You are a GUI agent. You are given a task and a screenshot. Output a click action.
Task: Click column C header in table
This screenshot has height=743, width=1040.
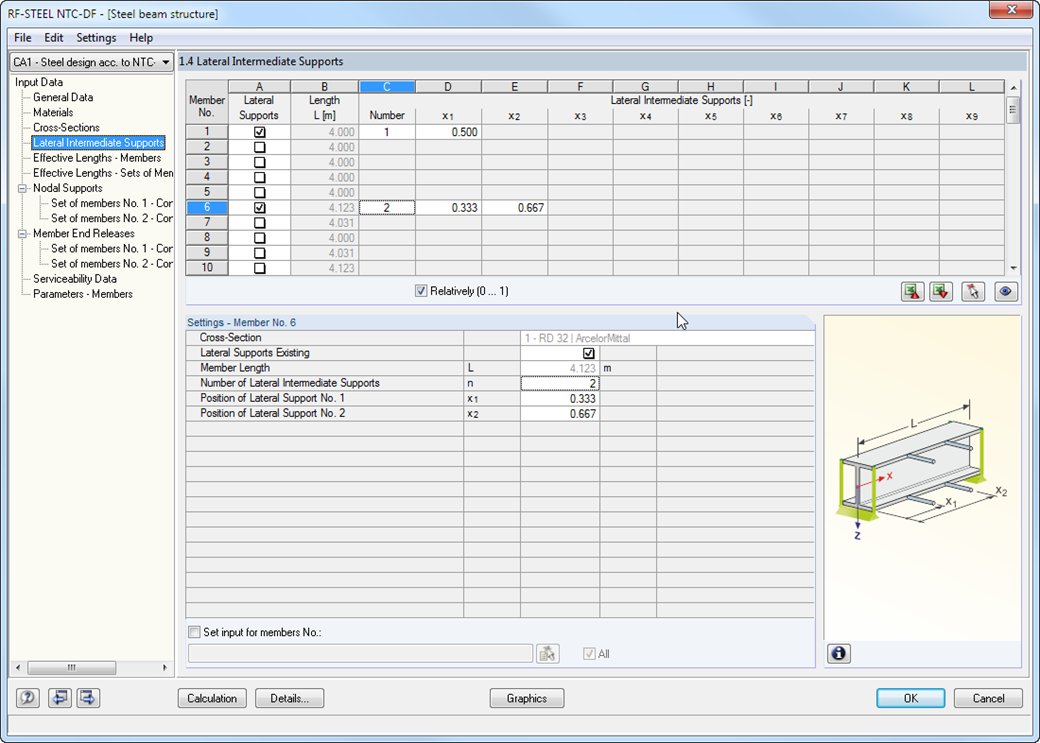click(387, 87)
